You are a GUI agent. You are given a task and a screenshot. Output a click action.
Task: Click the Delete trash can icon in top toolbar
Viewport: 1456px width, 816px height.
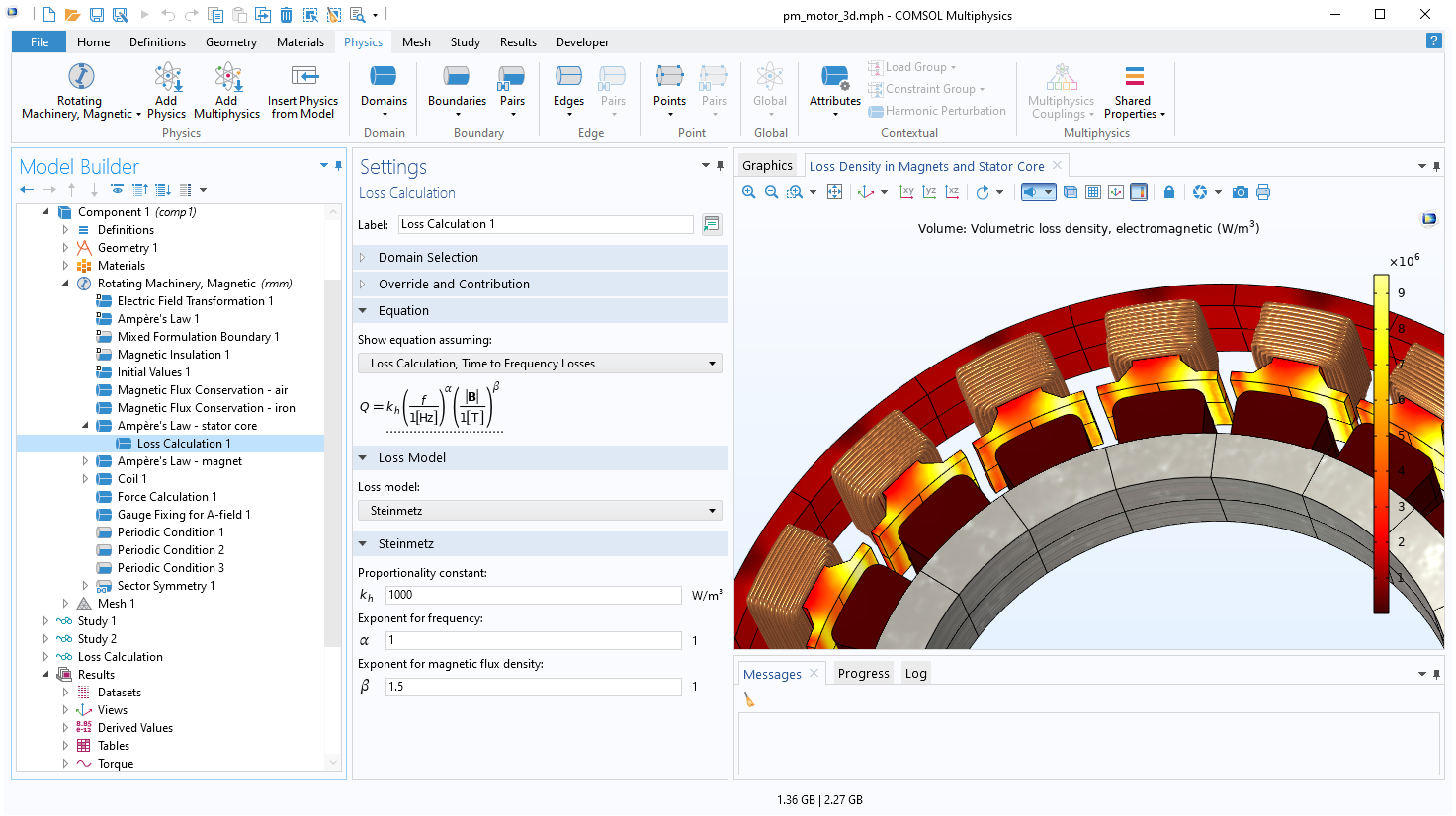click(x=286, y=15)
